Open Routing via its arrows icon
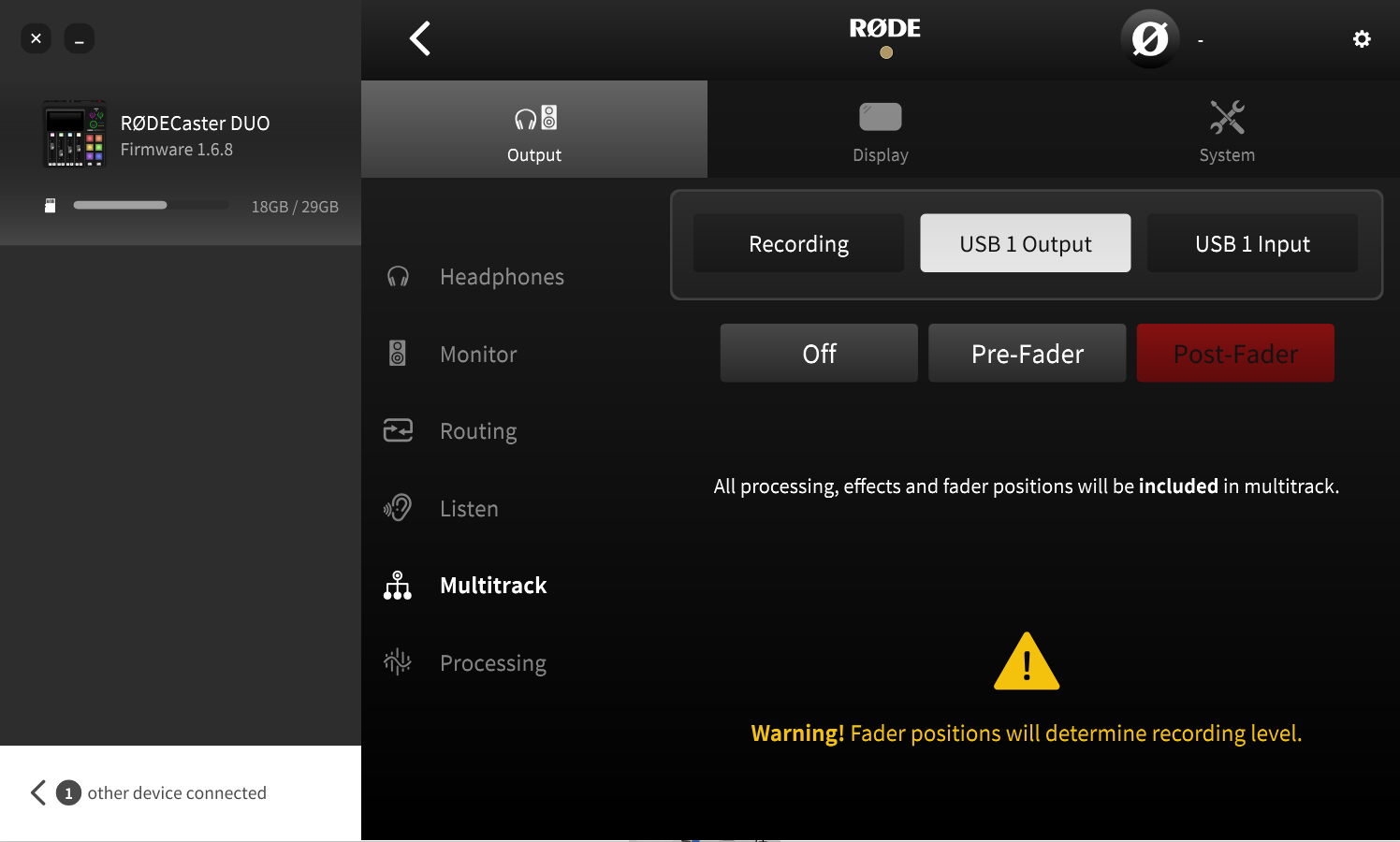This screenshot has height=842, width=1400. [x=398, y=430]
